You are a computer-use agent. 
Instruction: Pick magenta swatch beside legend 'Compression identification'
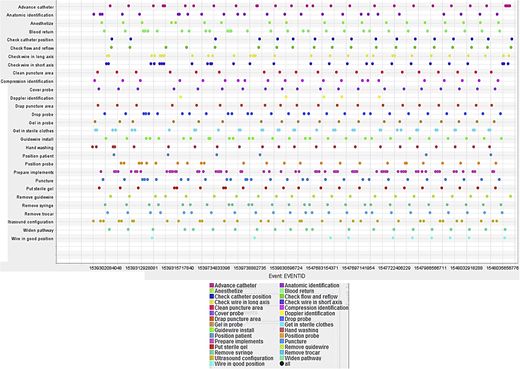click(282, 308)
